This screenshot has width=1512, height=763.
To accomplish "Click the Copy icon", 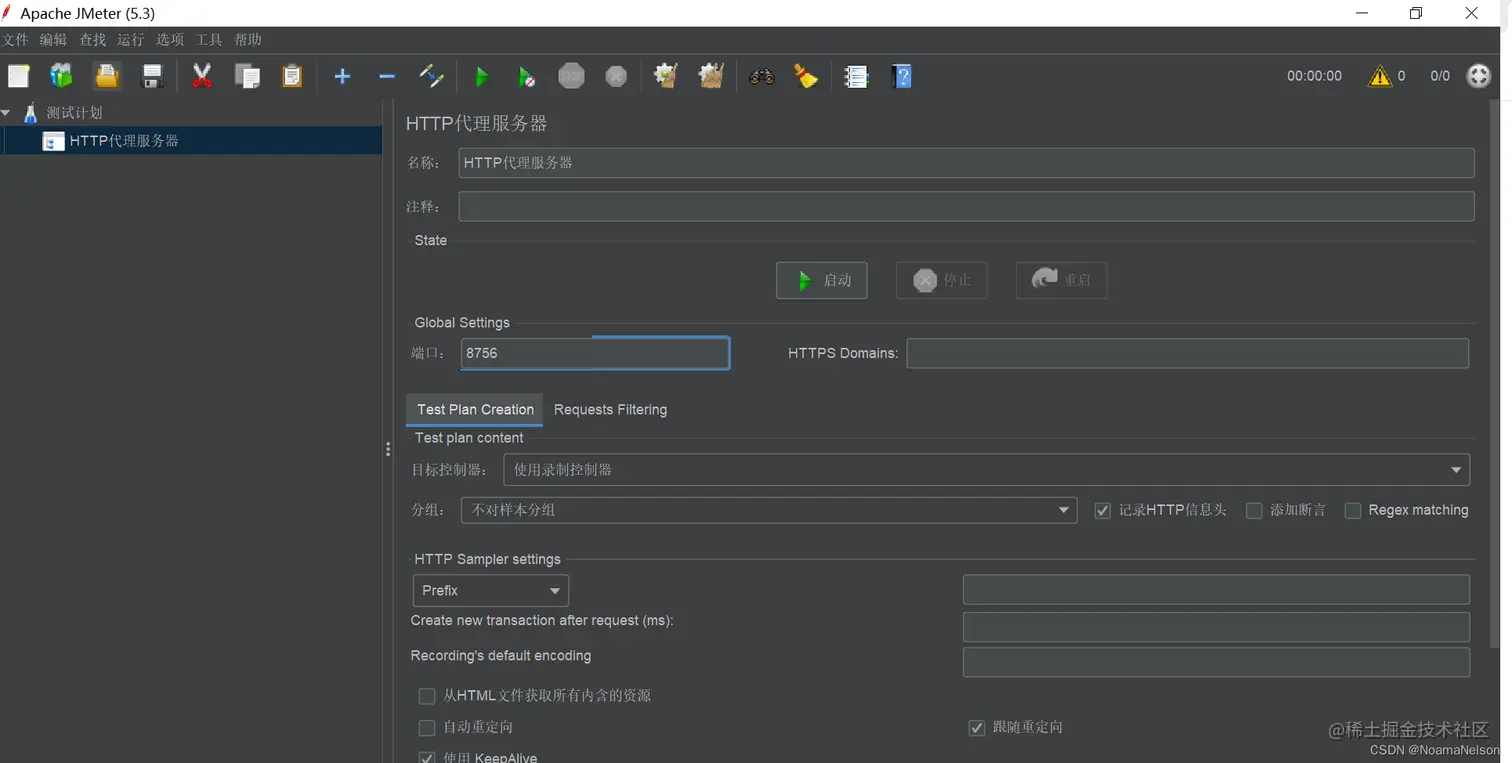I will (x=247, y=76).
